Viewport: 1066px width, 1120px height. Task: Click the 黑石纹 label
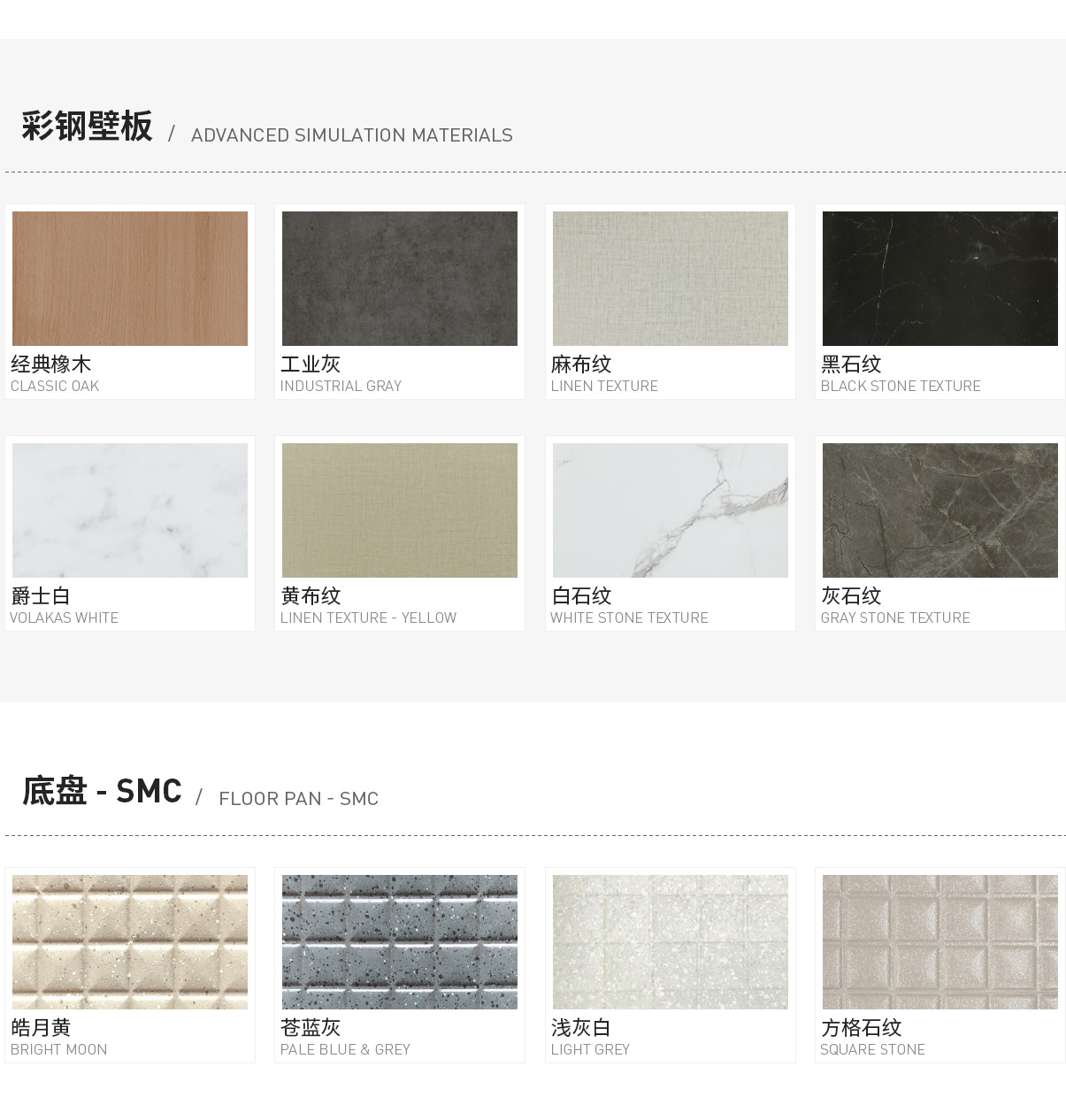tap(851, 364)
